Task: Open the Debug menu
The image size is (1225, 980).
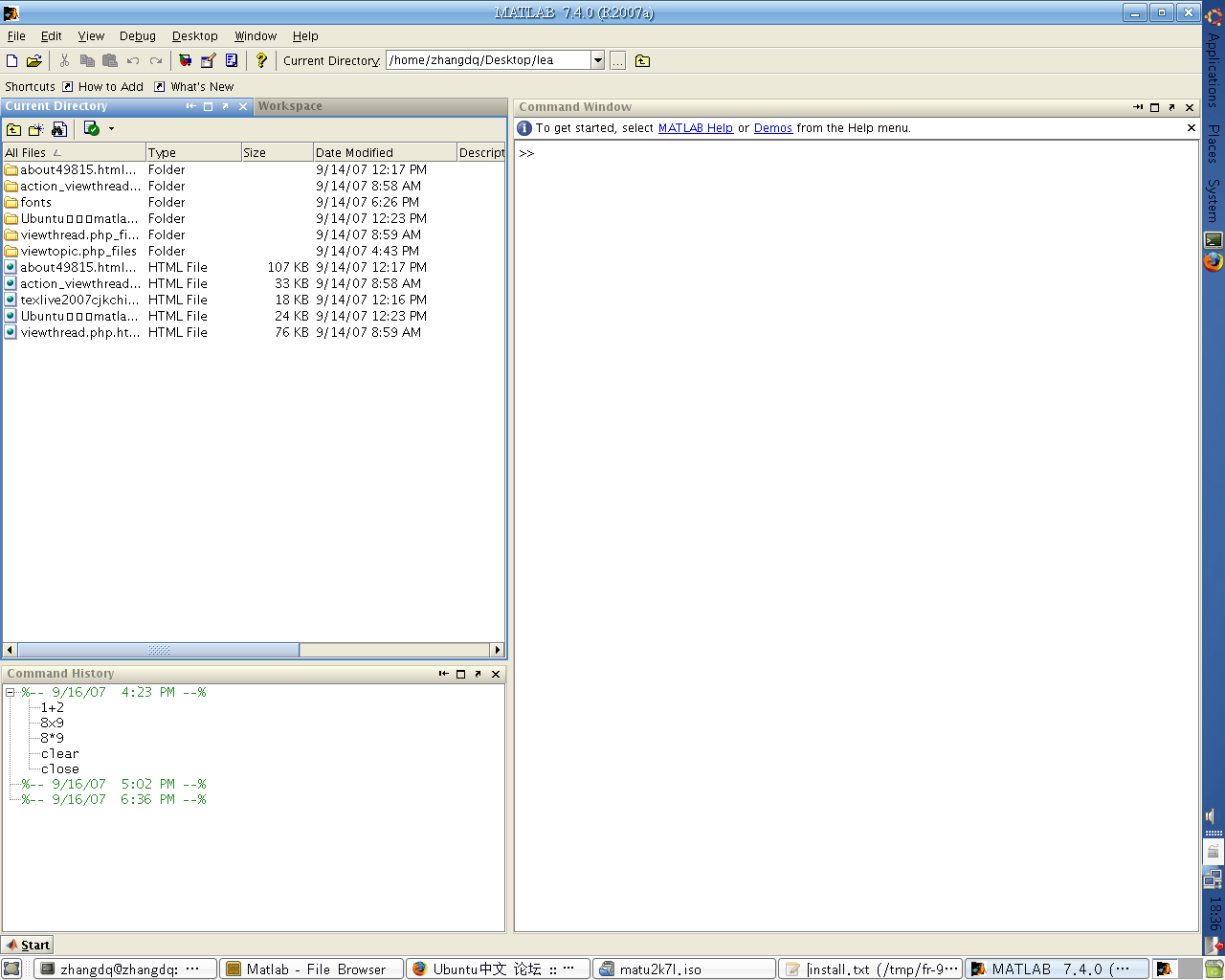Action: [138, 36]
